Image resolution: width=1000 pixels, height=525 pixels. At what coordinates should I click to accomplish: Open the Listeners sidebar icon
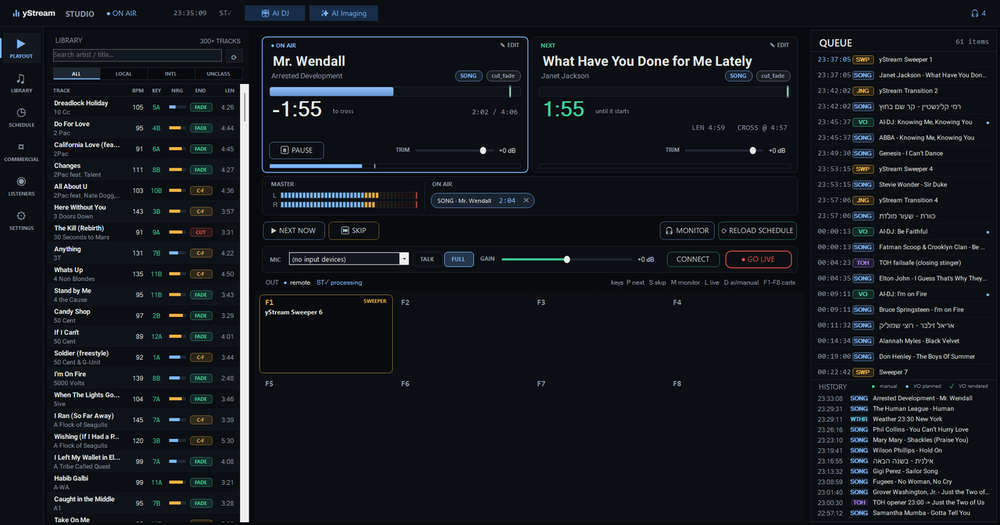click(21, 186)
